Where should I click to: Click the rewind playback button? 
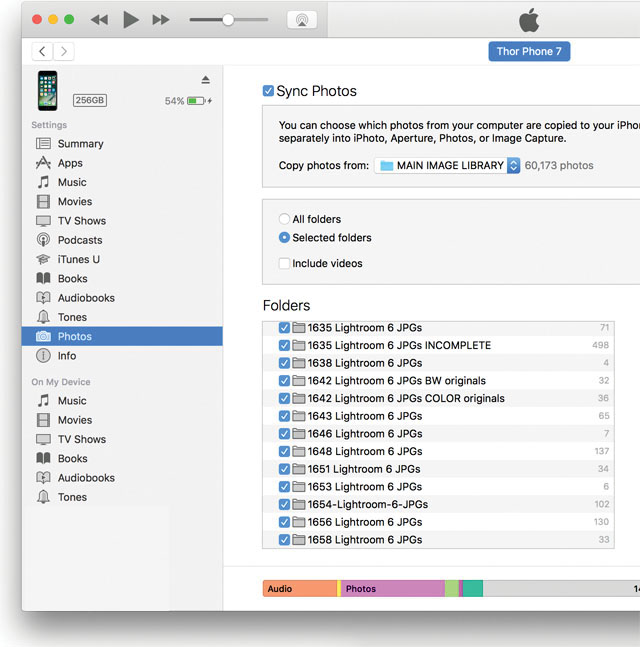point(99,19)
